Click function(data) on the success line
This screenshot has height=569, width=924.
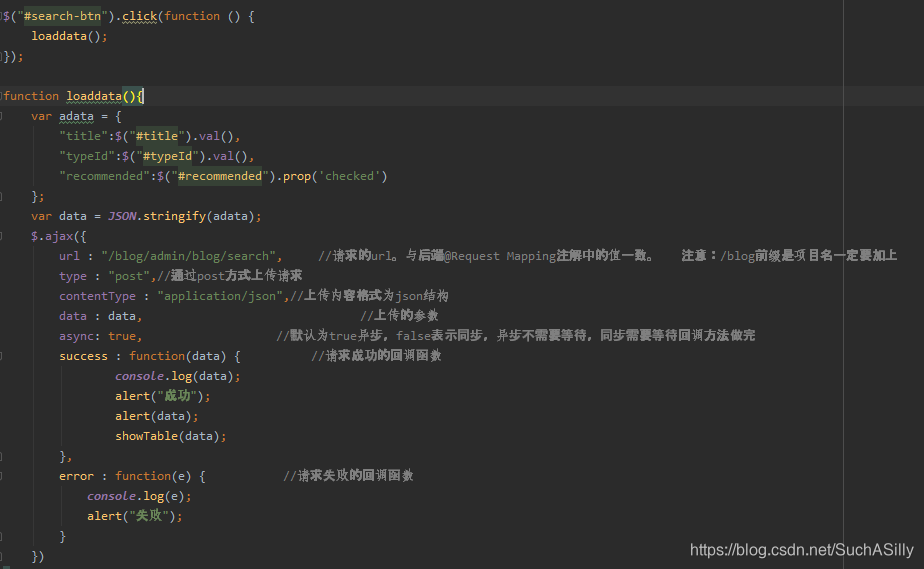(177, 356)
